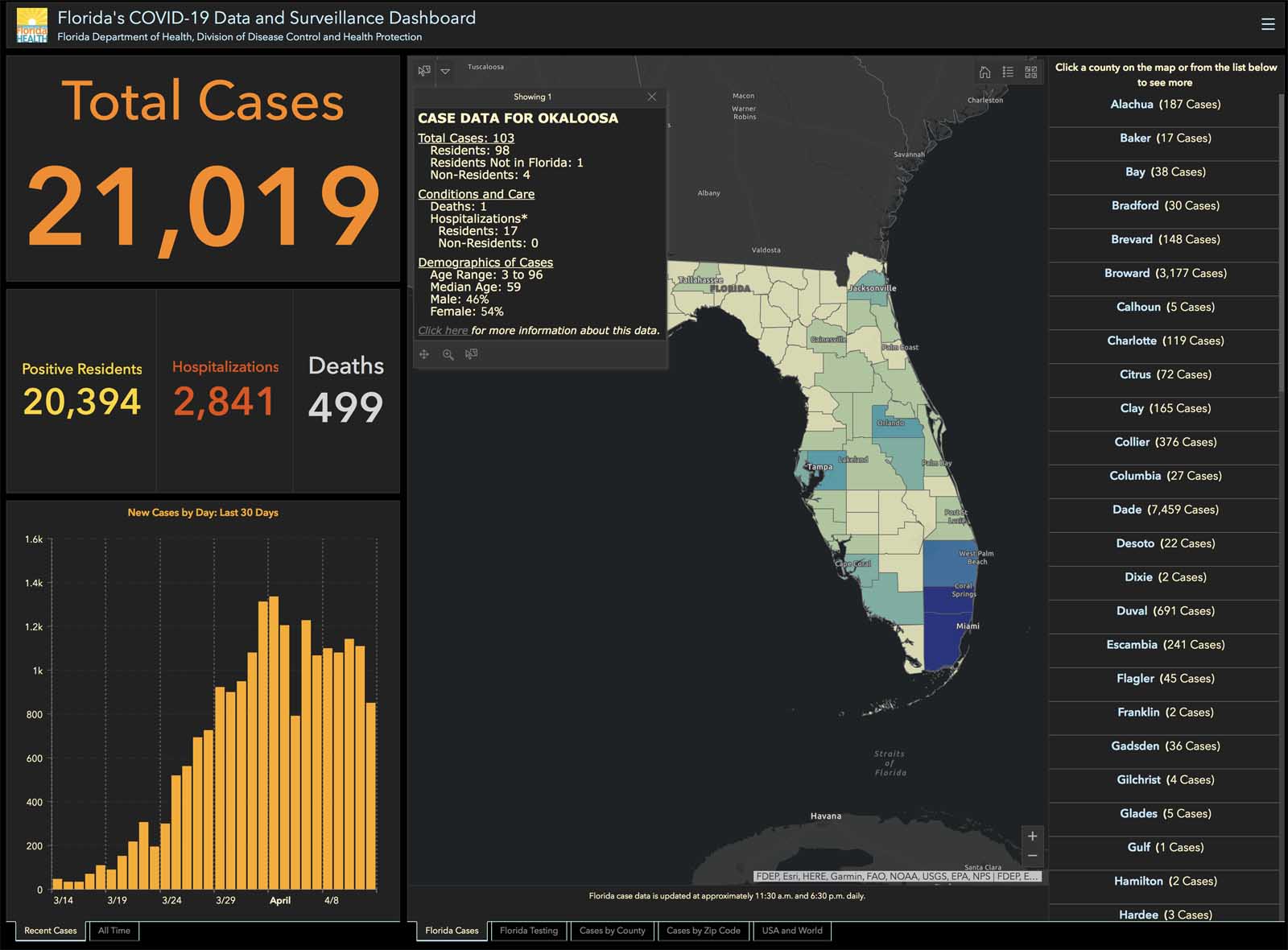Open the hamburger menu in the header
Image resolution: width=1288 pixels, height=950 pixels.
coord(1268,24)
